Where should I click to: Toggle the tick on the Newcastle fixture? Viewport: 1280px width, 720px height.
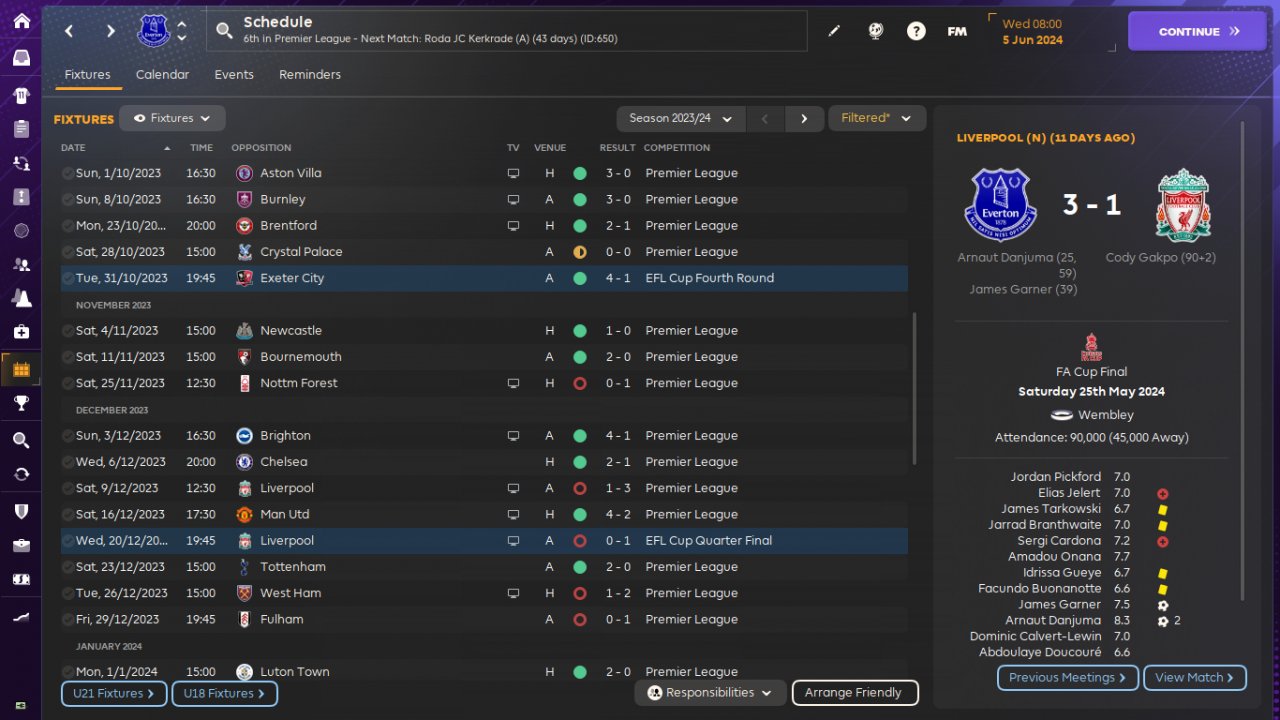tap(67, 331)
